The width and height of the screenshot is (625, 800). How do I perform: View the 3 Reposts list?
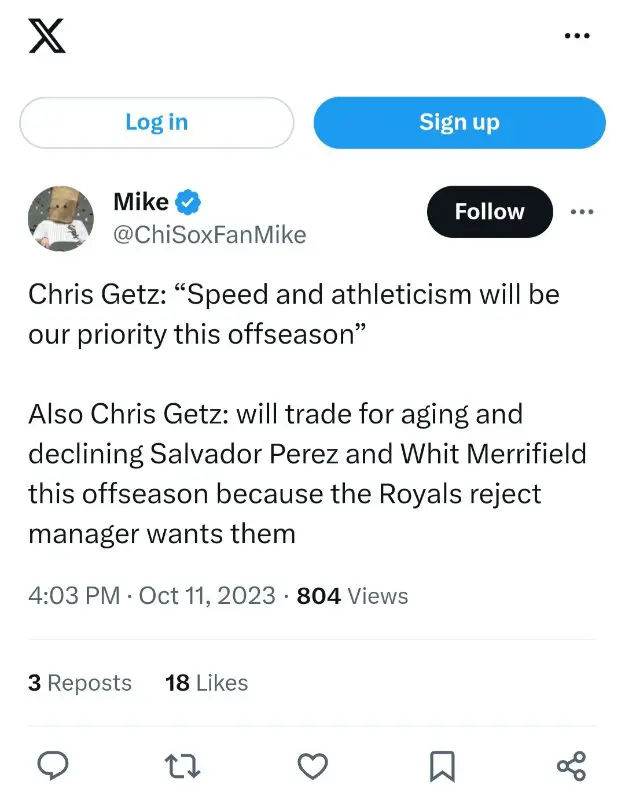pos(80,683)
